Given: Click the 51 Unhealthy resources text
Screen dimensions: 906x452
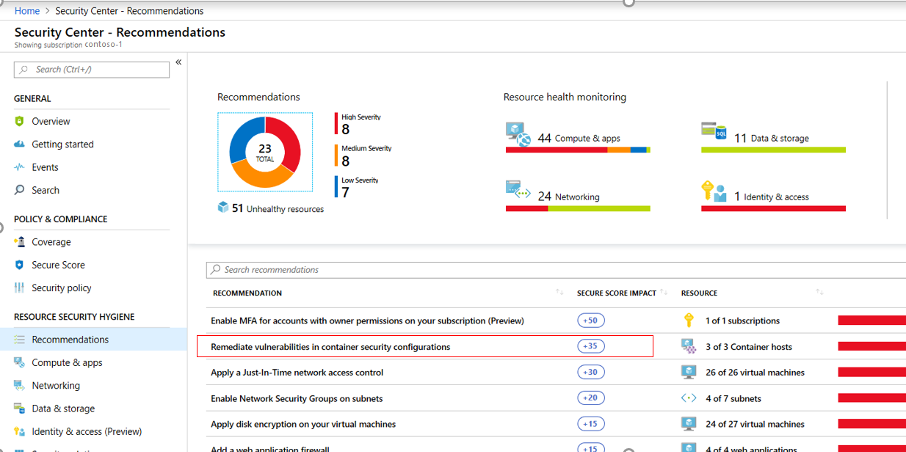Looking at the screenshot, I should click(278, 209).
